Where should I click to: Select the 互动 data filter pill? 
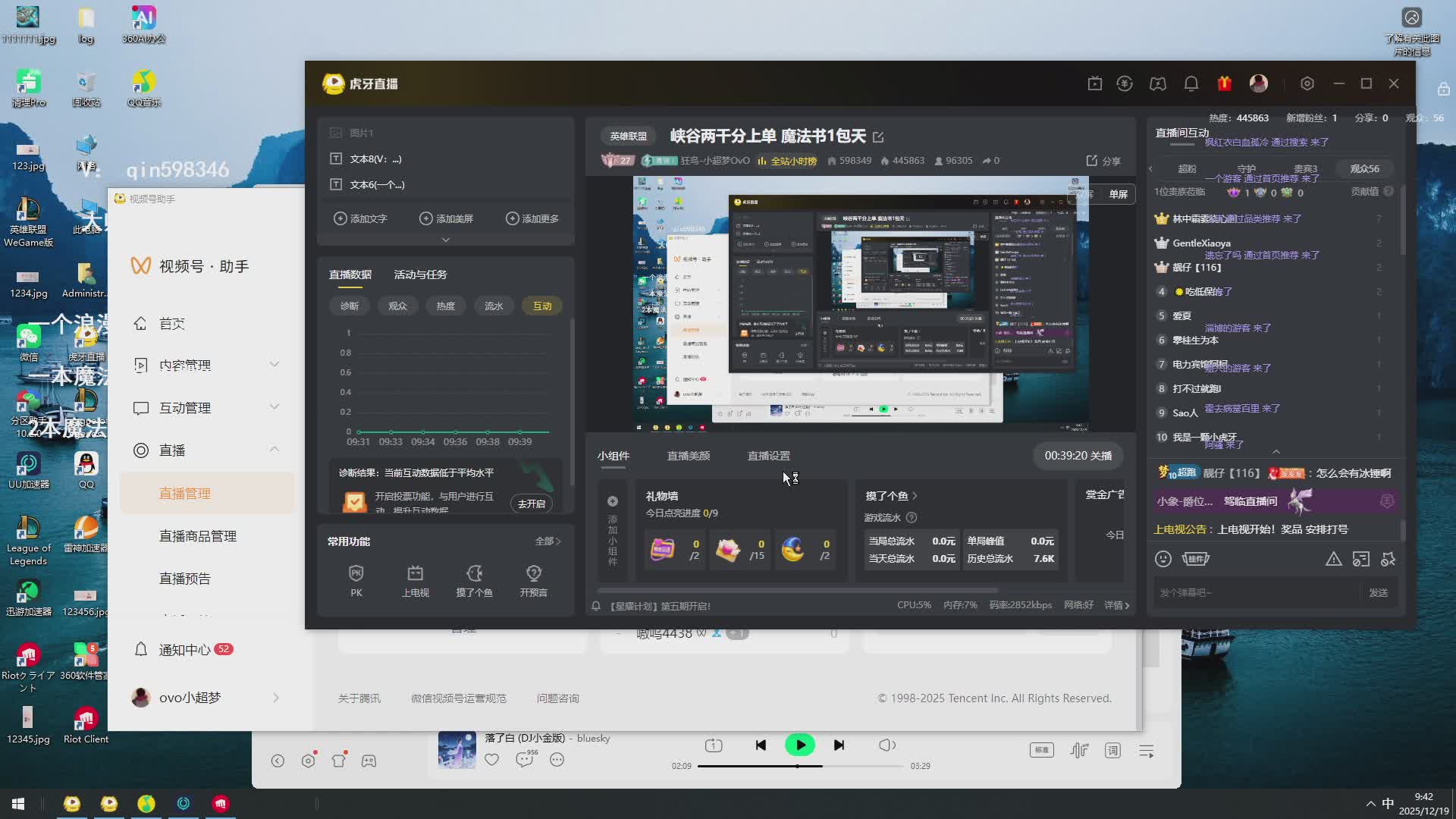coord(541,306)
